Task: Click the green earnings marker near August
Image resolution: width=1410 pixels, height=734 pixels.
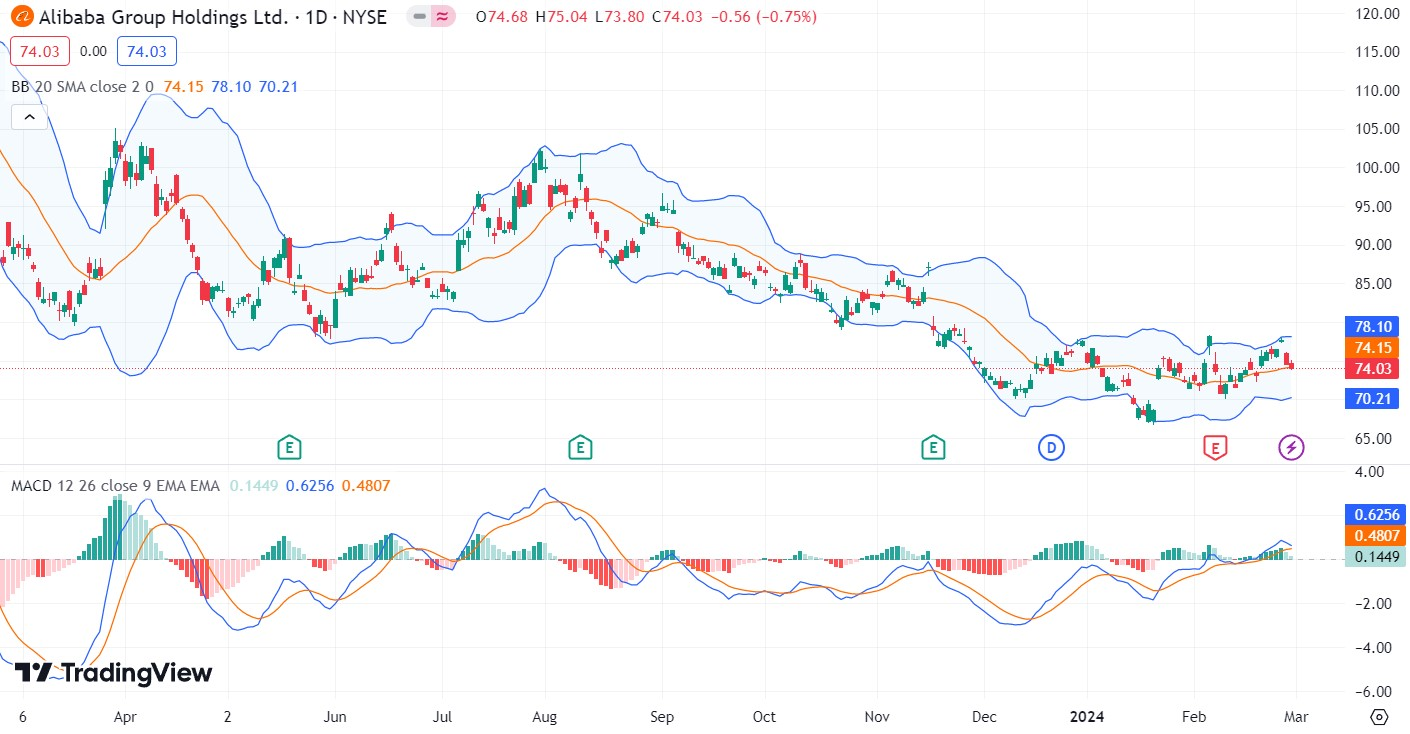Action: (578, 448)
